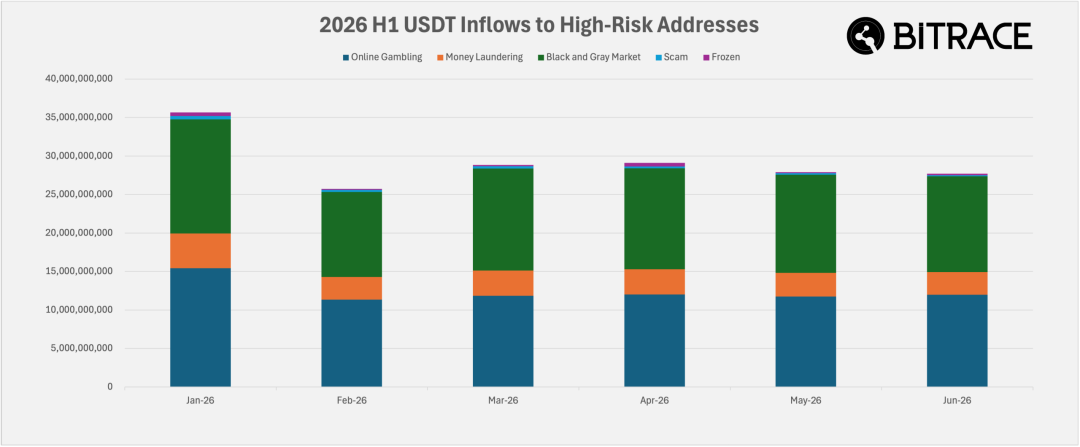Click the chart title text
The width and height of the screenshot is (1080, 447).
(539, 25)
